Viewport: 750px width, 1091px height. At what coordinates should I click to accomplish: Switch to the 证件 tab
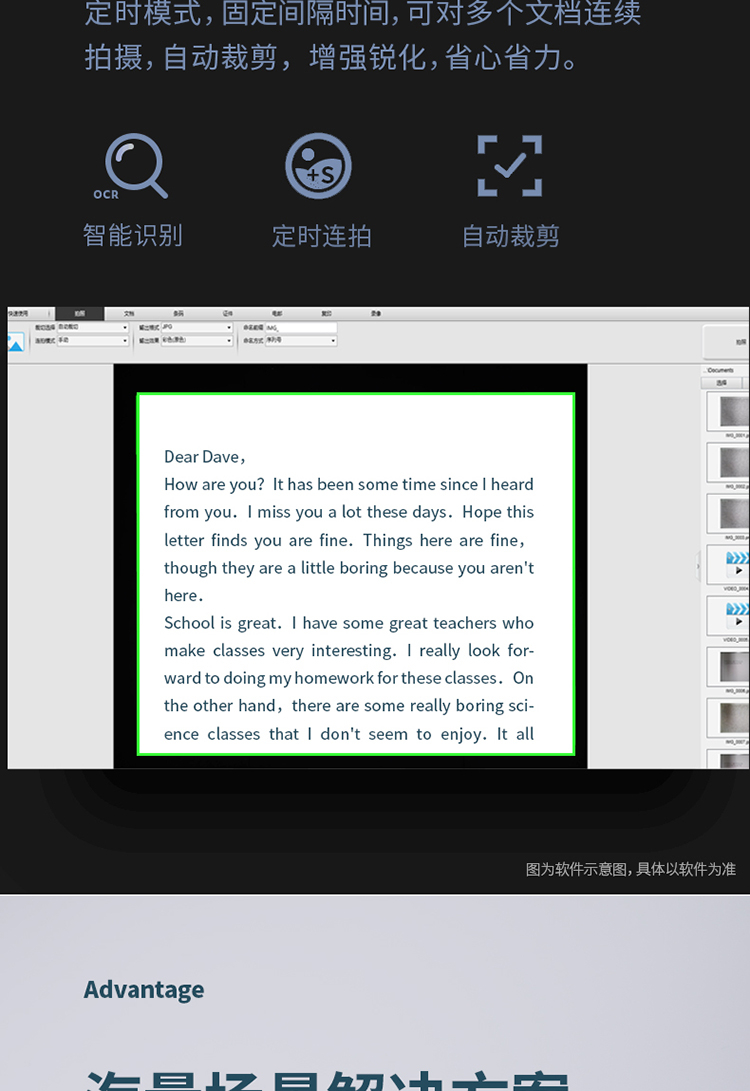[x=228, y=314]
